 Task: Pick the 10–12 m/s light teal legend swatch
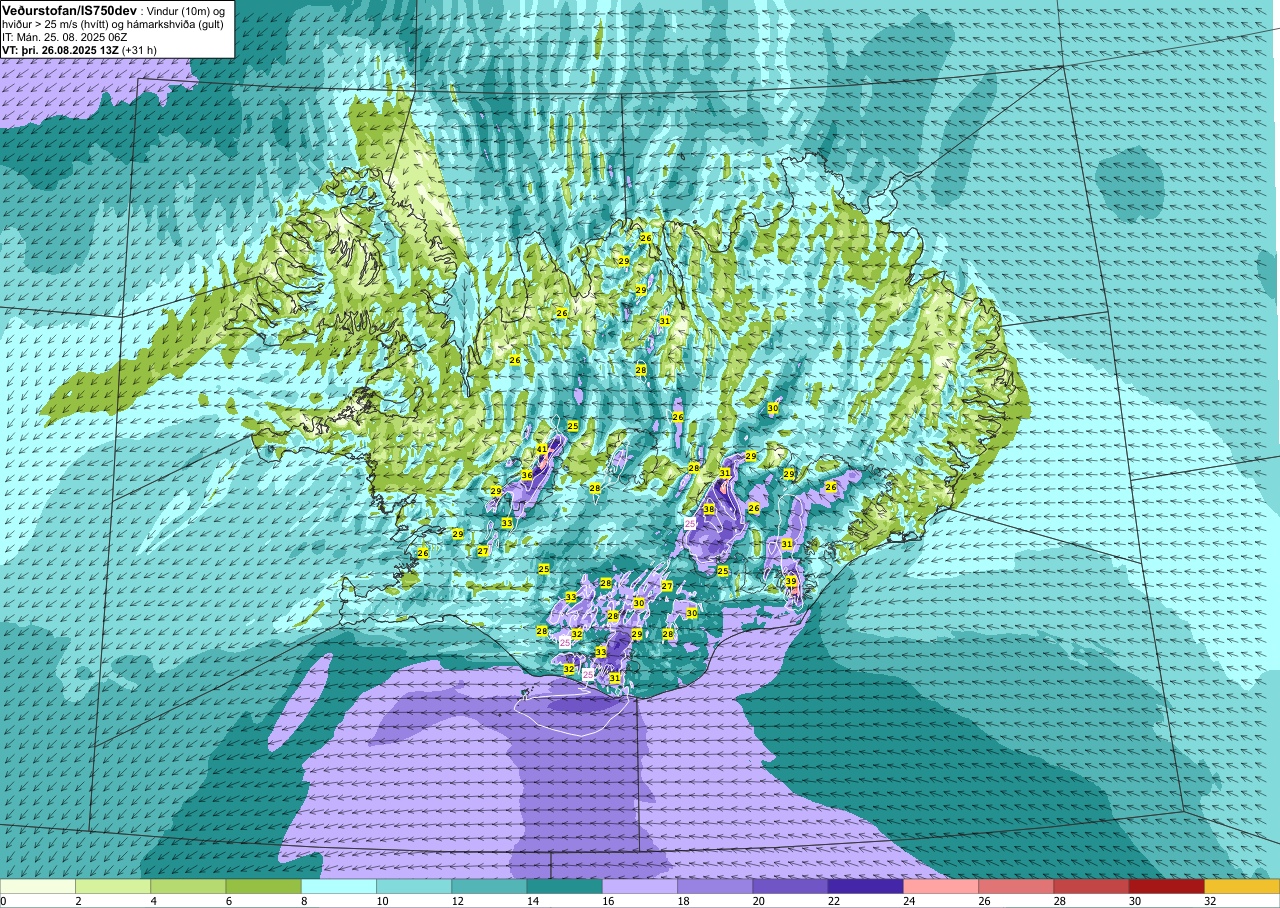click(414, 886)
